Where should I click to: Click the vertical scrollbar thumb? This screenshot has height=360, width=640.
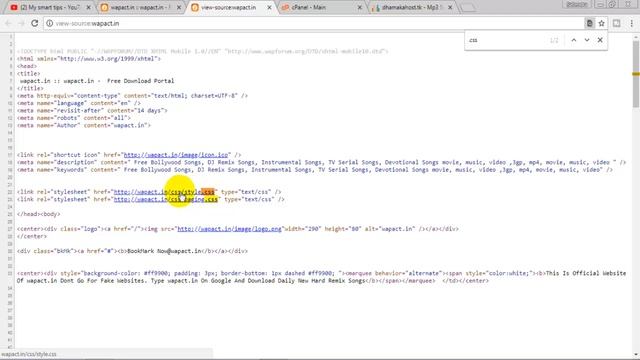click(x=636, y=73)
